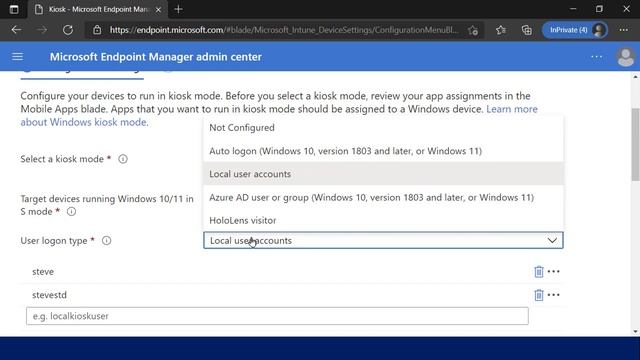Select Not Configured option
The width and height of the screenshot is (640, 360).
click(383, 128)
